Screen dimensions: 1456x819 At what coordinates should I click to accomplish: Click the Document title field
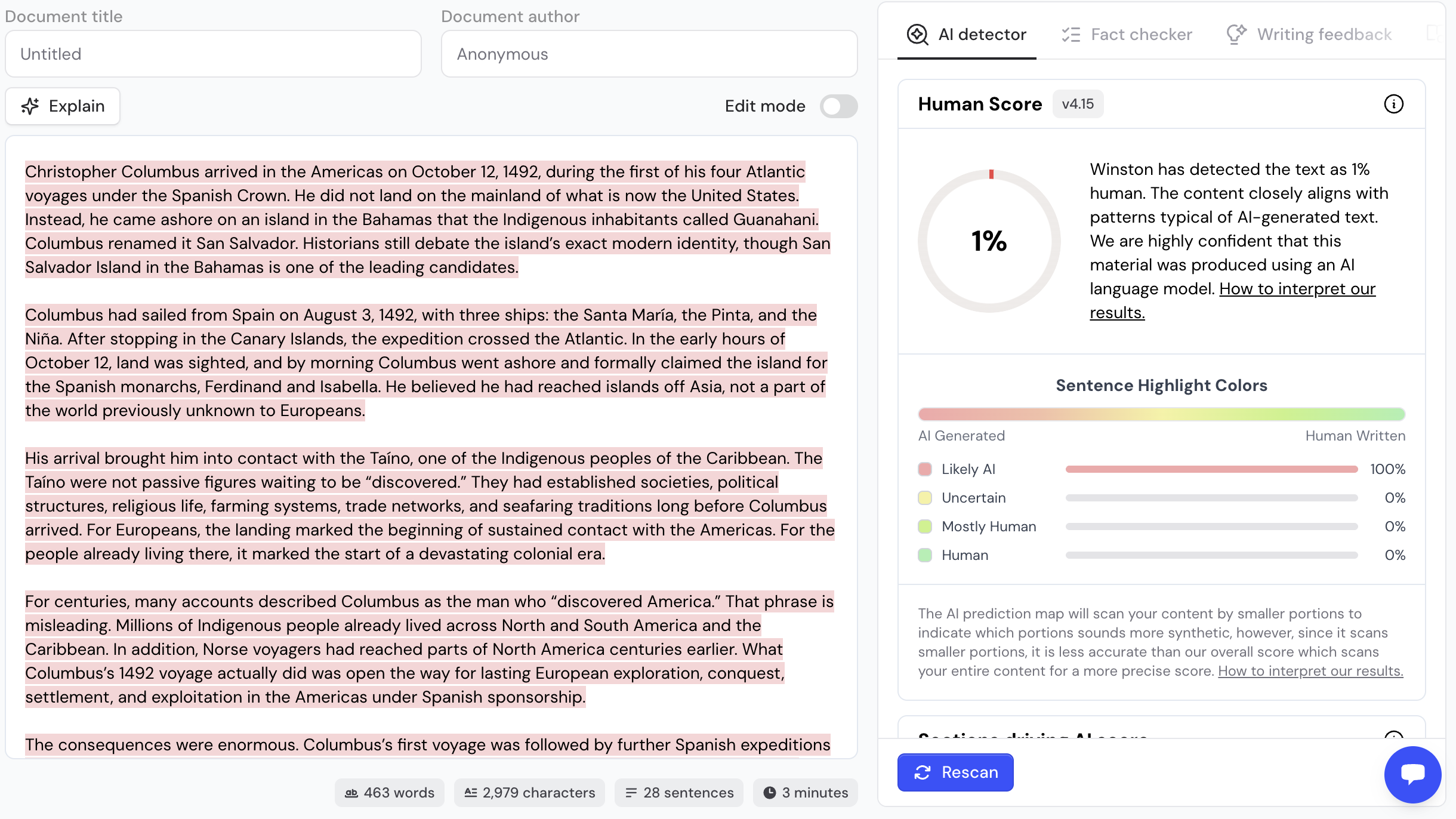(x=213, y=54)
